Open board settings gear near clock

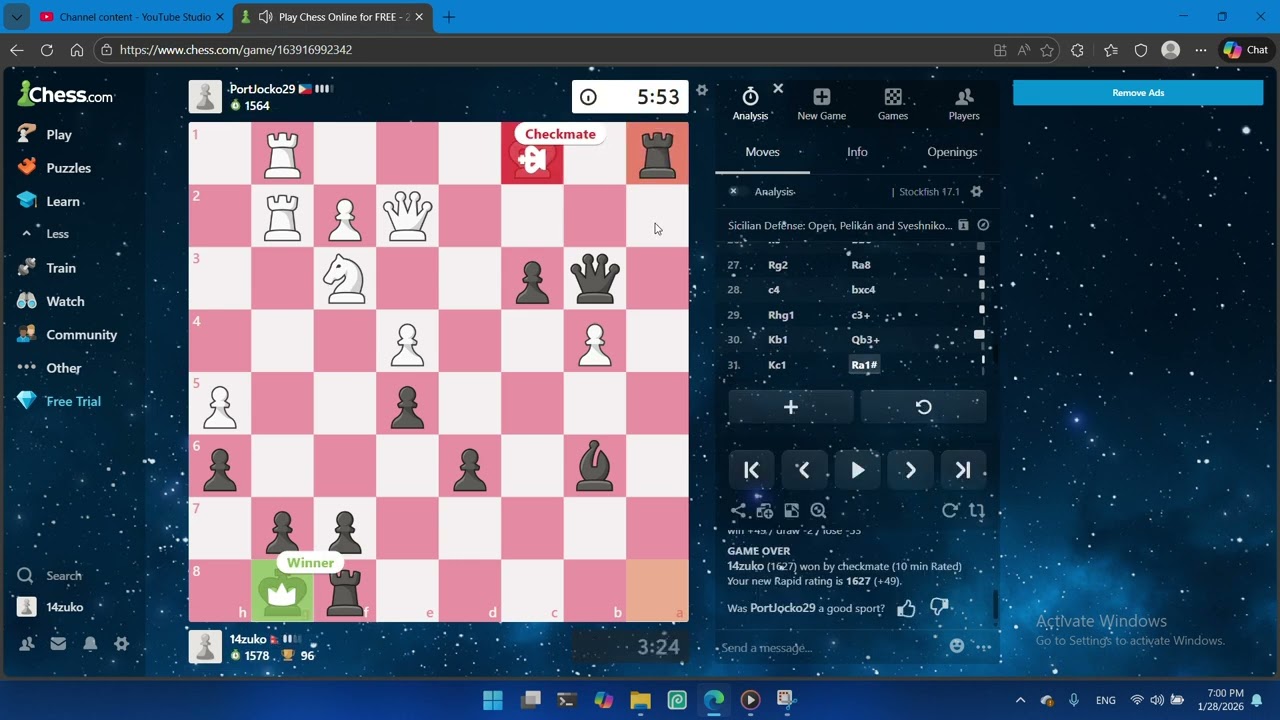click(x=702, y=90)
